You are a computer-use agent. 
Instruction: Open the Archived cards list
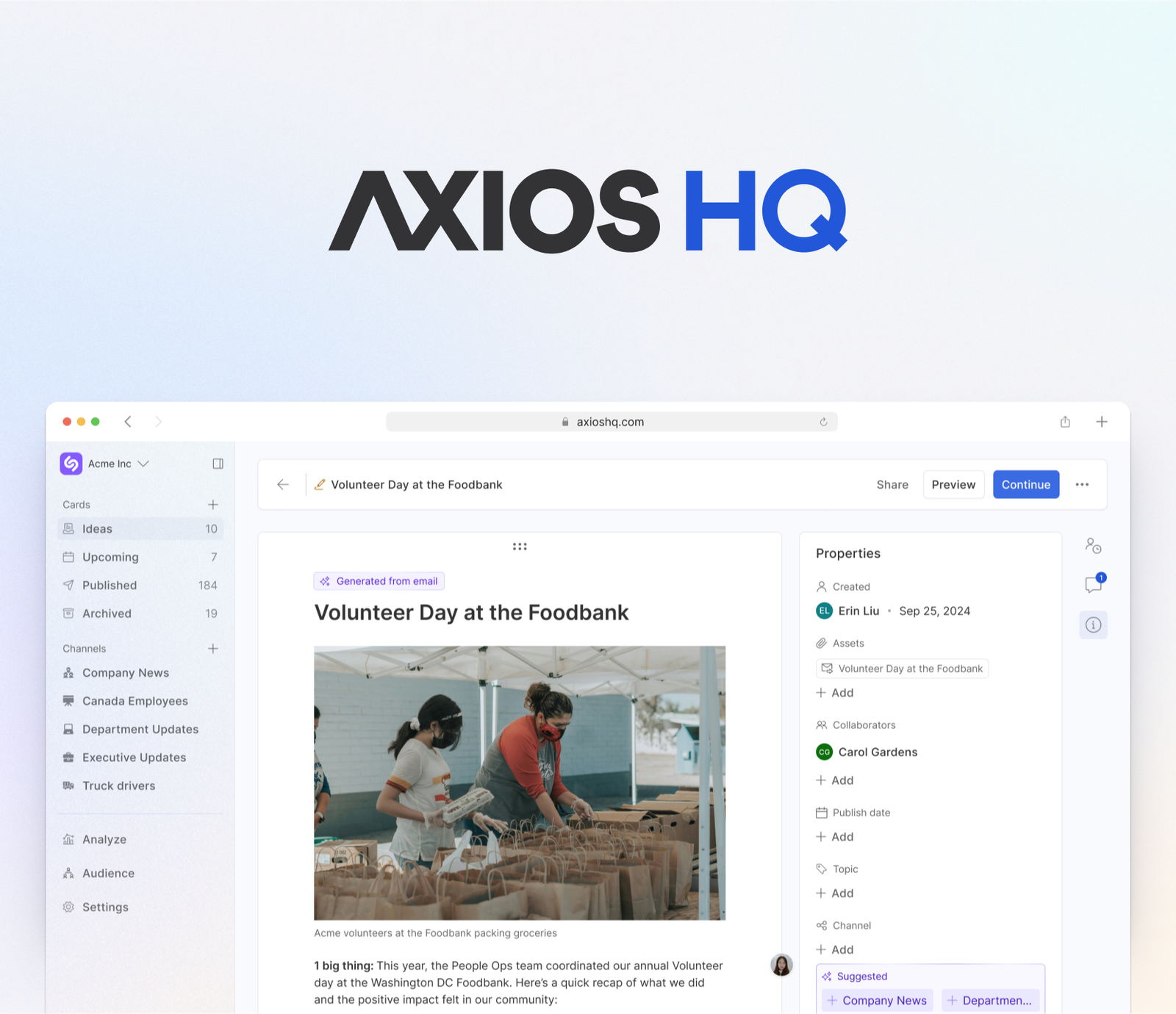click(x=140, y=614)
